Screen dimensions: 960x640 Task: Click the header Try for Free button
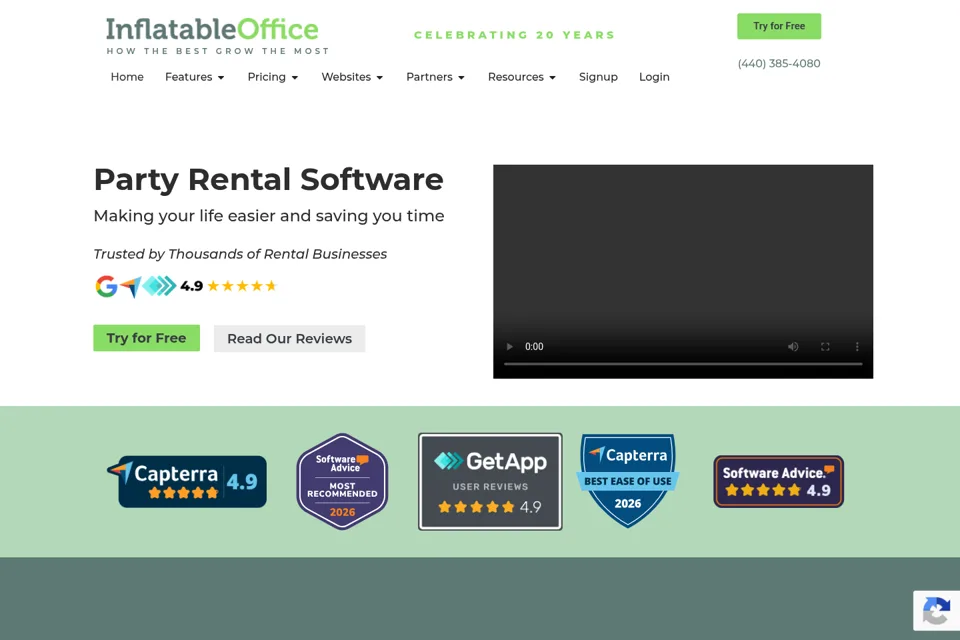tap(779, 26)
